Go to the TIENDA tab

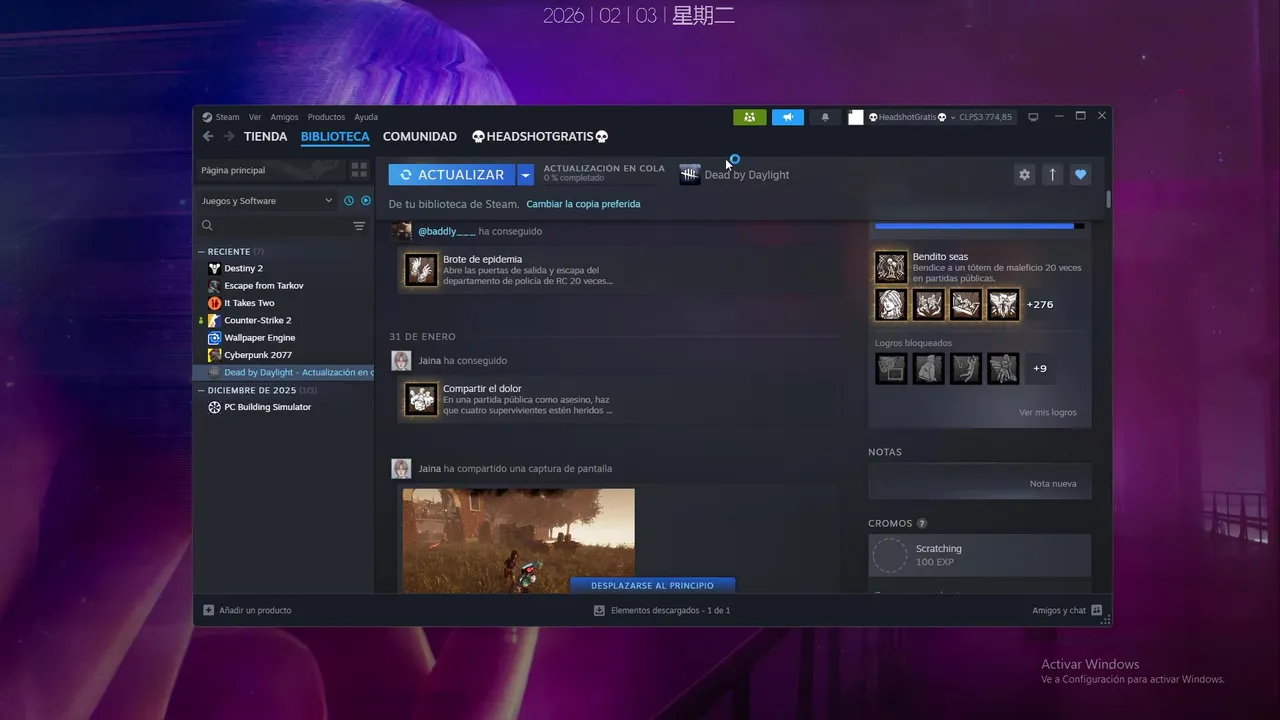coord(265,137)
